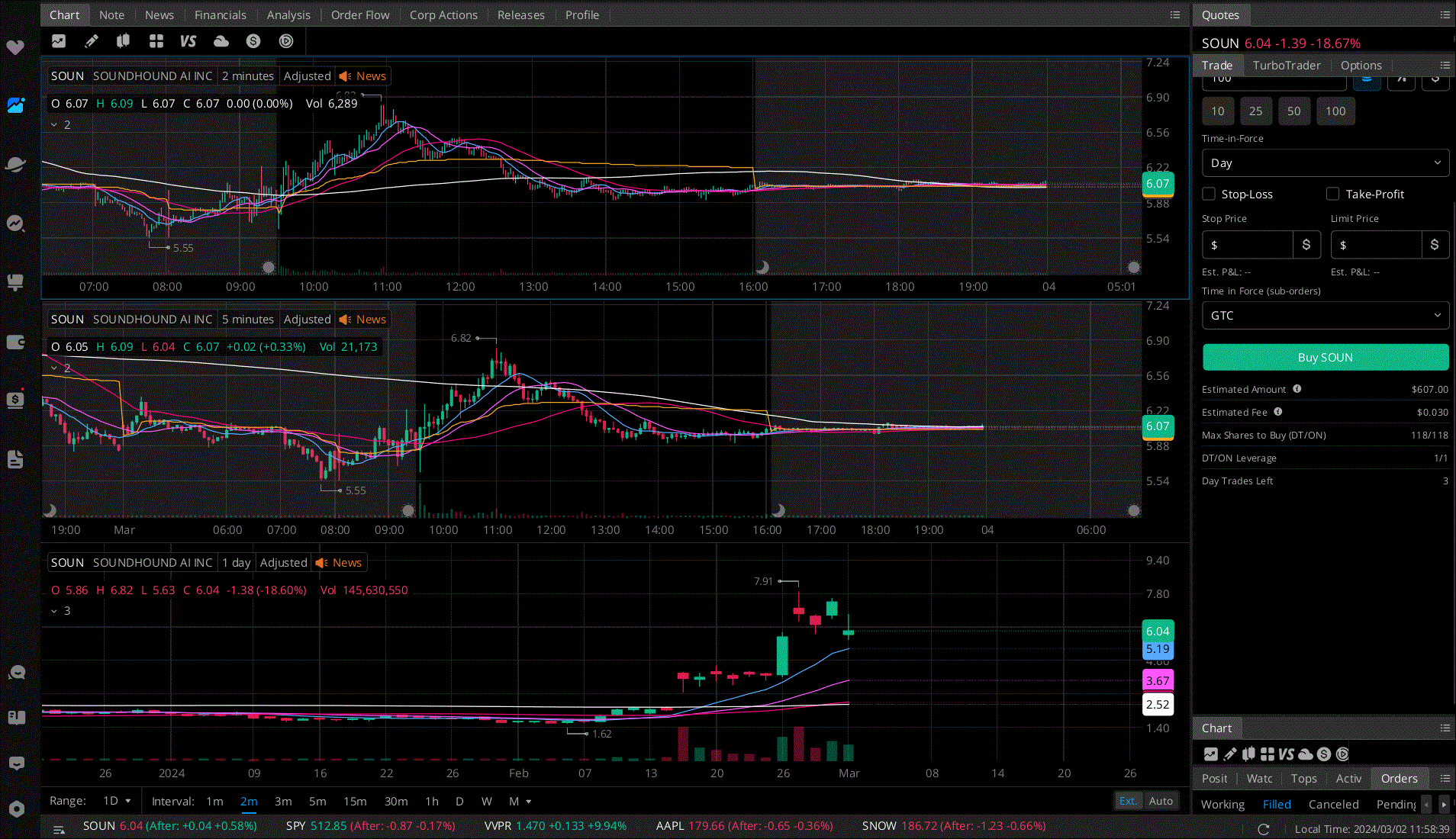Viewport: 1456px width, 839px height.
Task: Open the chart layout grid icon
Action: tap(156, 40)
